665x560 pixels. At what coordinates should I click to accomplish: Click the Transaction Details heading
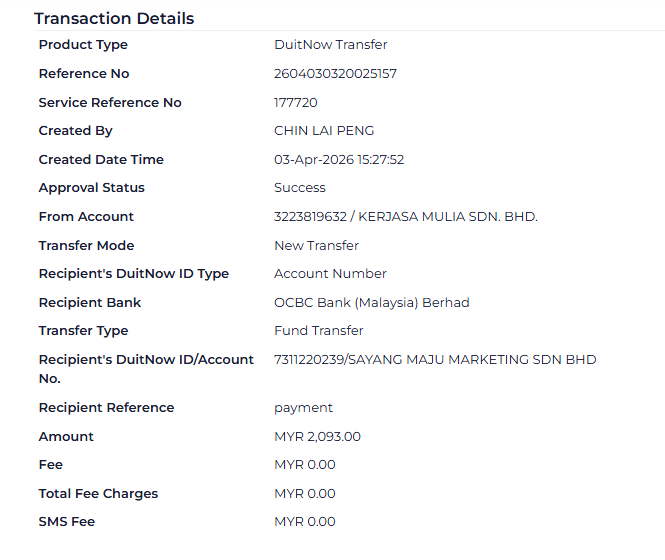pyautogui.click(x=114, y=18)
